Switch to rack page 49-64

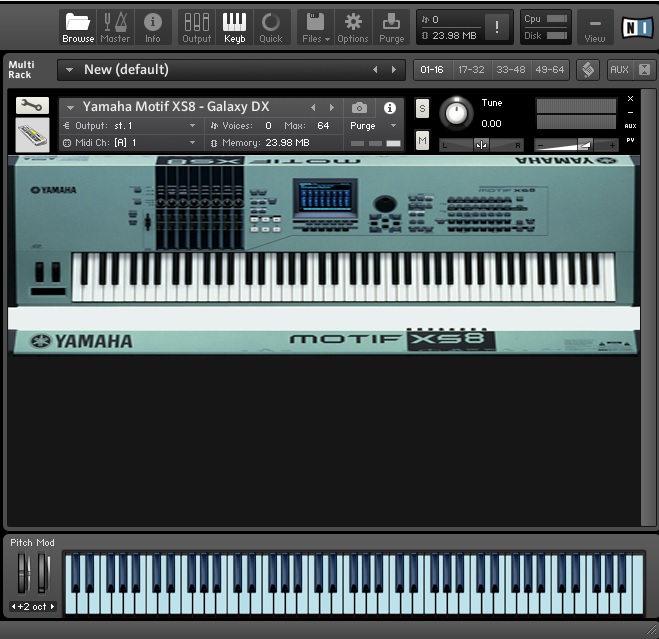(550, 69)
